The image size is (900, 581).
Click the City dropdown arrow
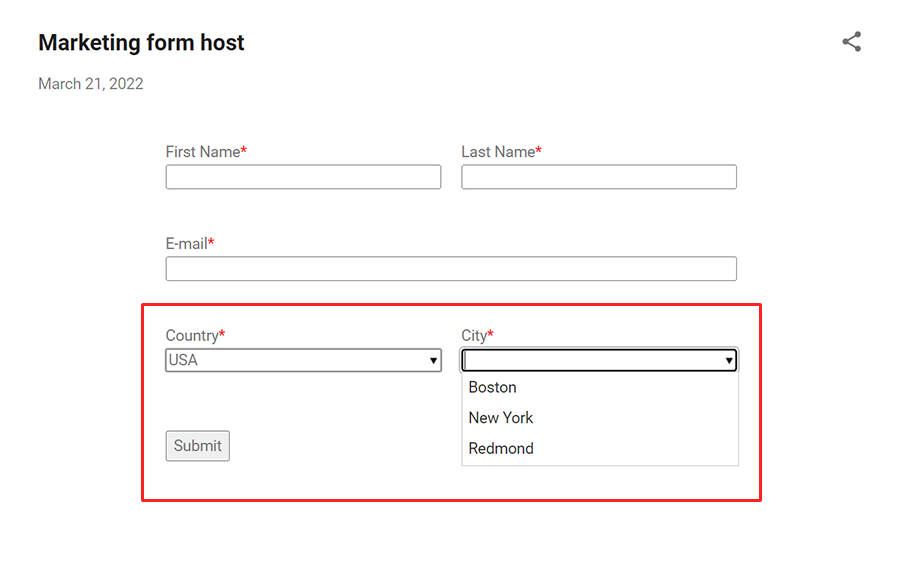[x=727, y=360]
